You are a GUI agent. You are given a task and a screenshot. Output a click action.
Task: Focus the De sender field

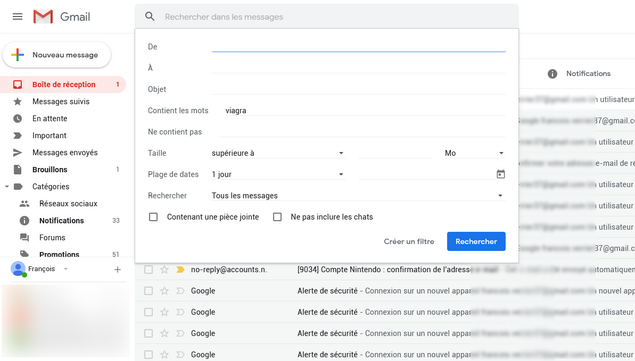tap(358, 47)
